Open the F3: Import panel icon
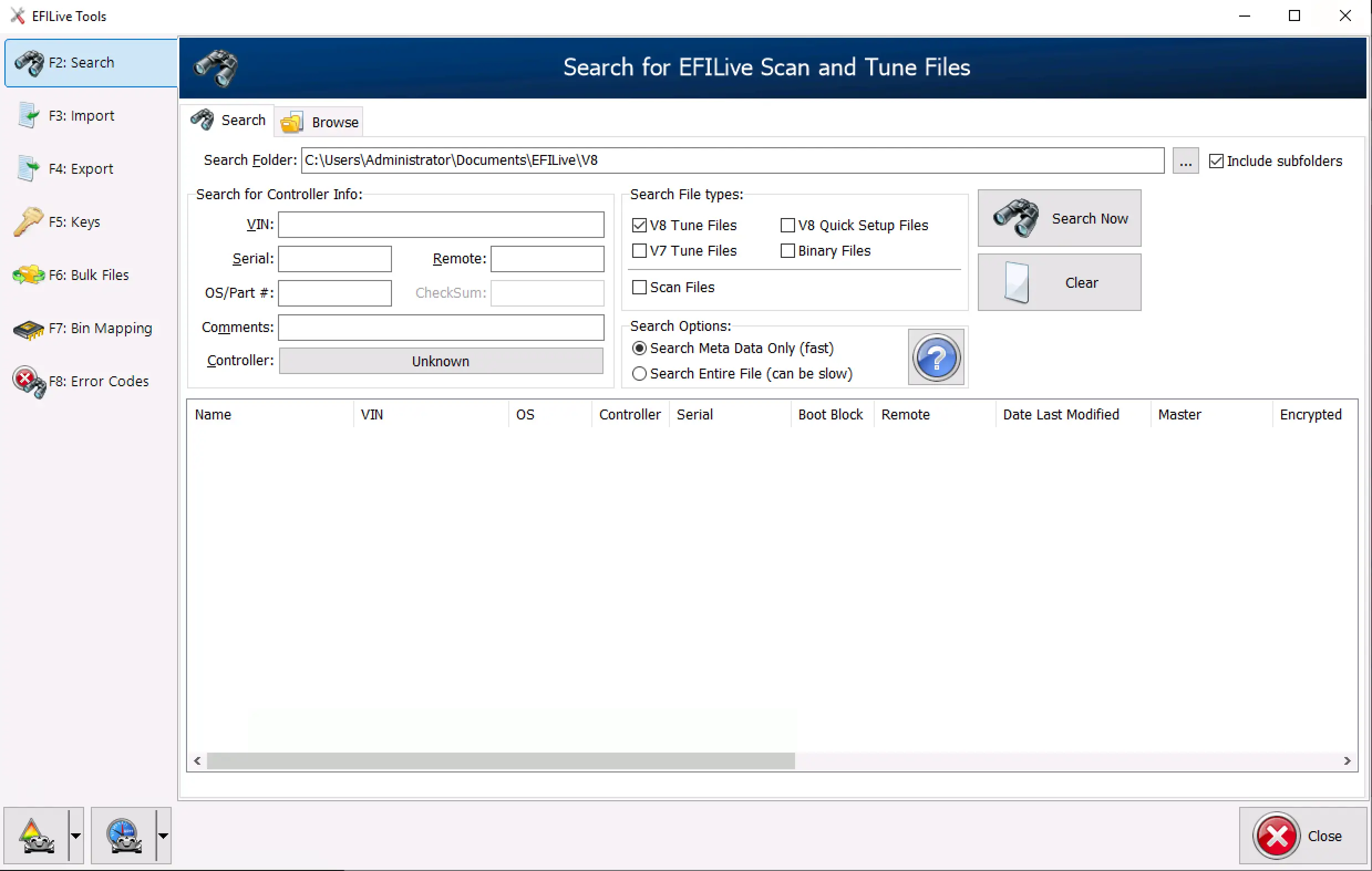1372x871 pixels. tap(28, 116)
